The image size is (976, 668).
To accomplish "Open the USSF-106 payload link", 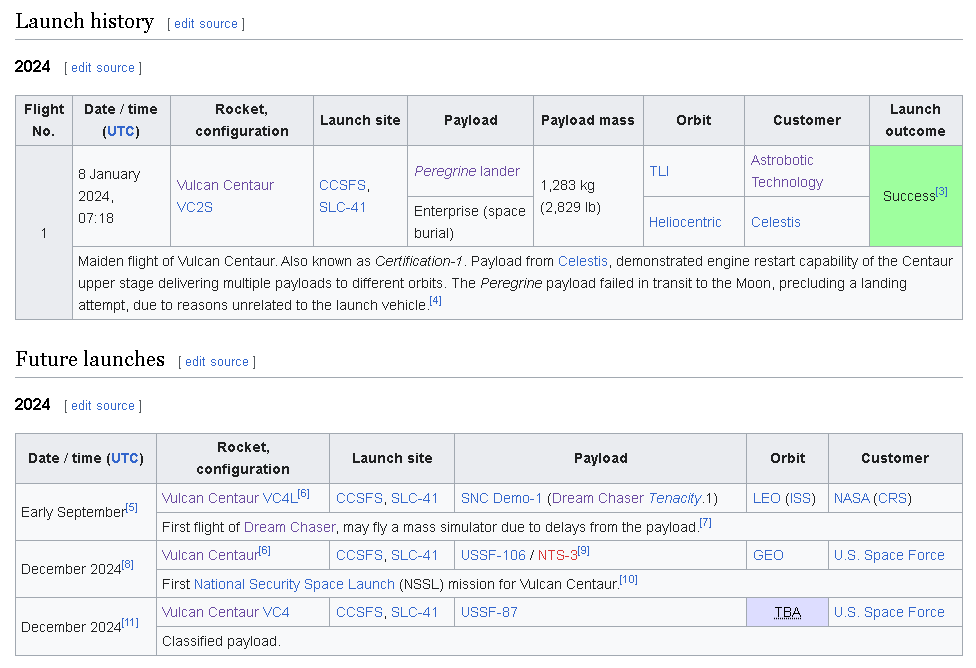I will coord(493,555).
